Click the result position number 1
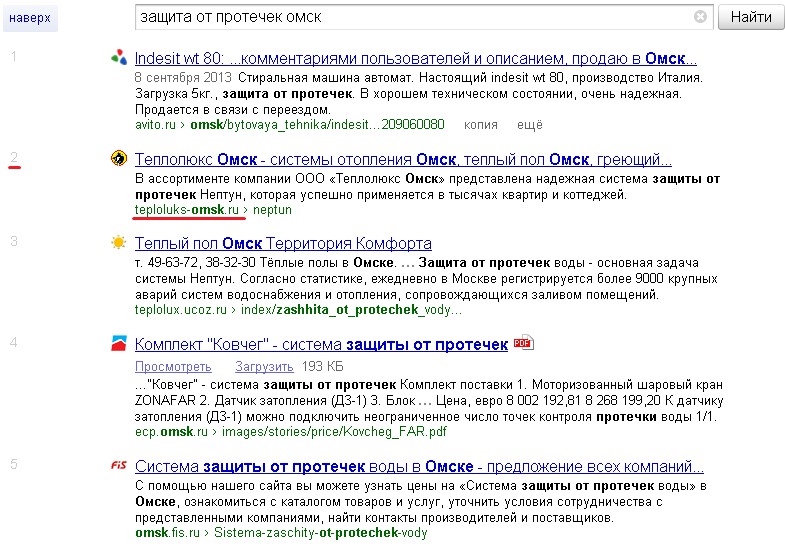785x549 pixels. [14, 56]
